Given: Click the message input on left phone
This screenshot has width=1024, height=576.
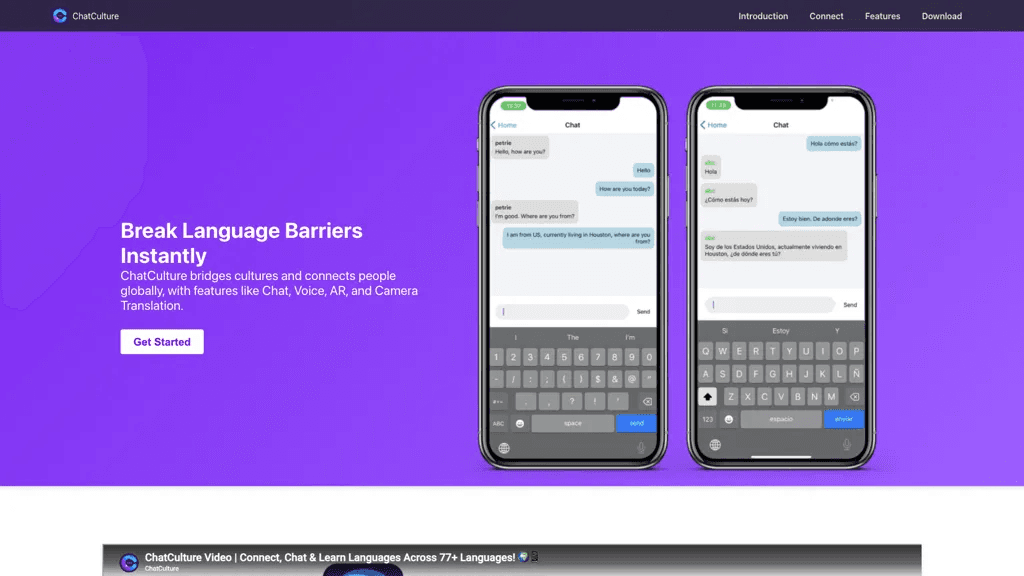Looking at the screenshot, I should coord(562,312).
